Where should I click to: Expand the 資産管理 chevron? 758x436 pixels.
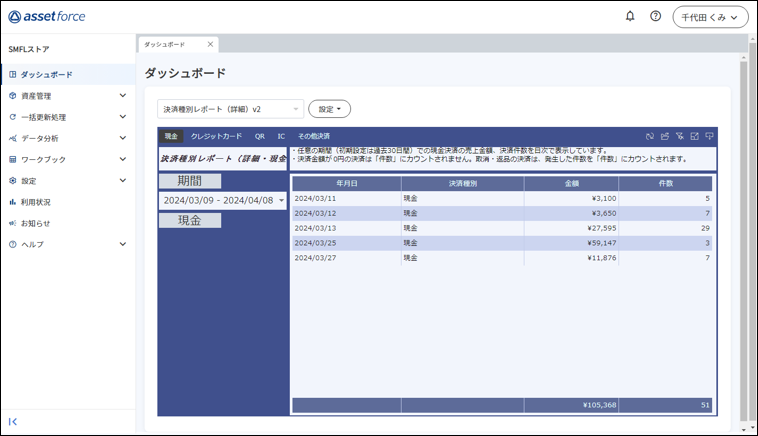pyautogui.click(x=123, y=96)
